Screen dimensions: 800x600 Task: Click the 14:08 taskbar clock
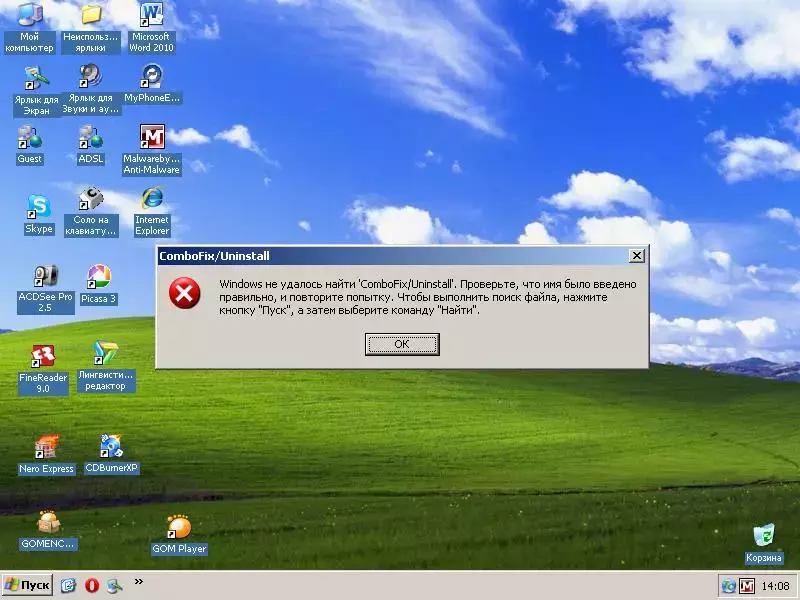tap(775, 587)
